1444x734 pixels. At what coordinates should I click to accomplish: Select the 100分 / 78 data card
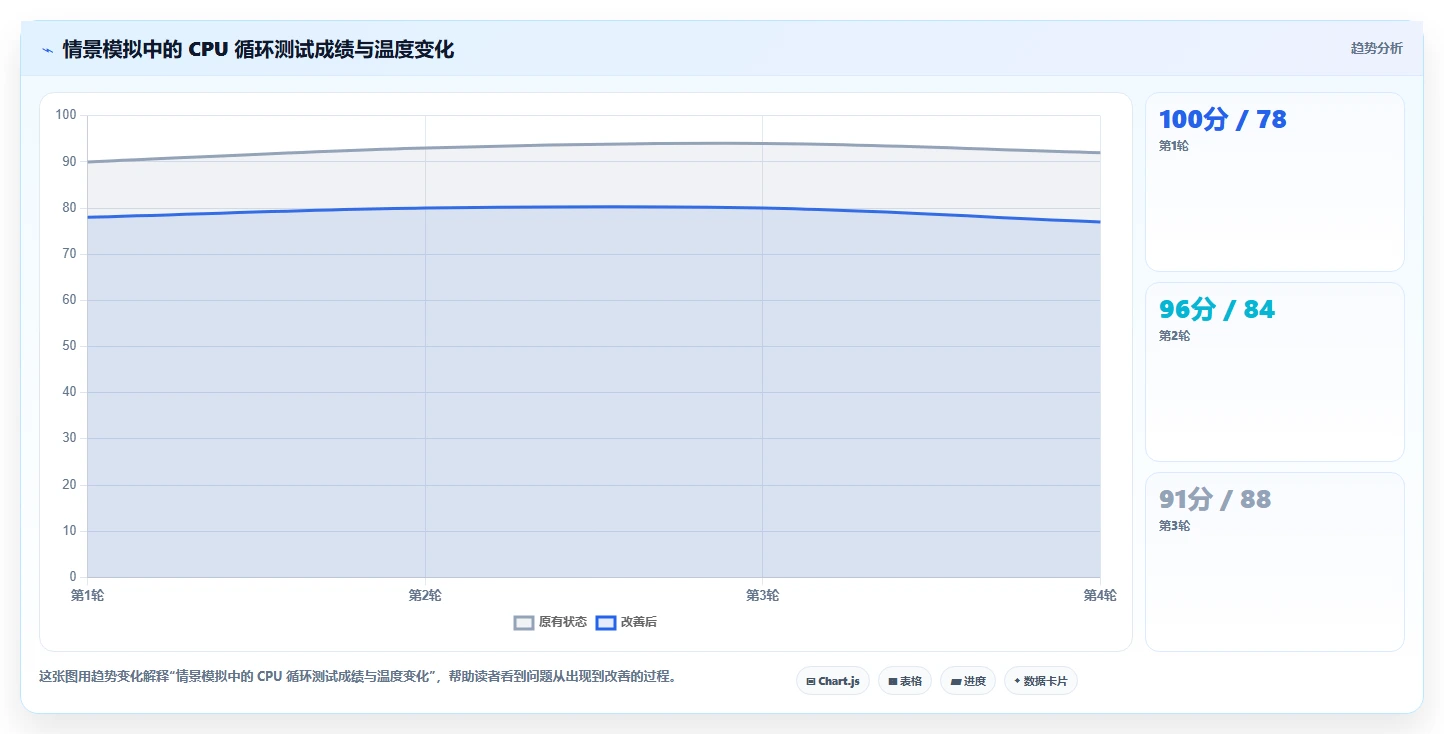click(1274, 182)
